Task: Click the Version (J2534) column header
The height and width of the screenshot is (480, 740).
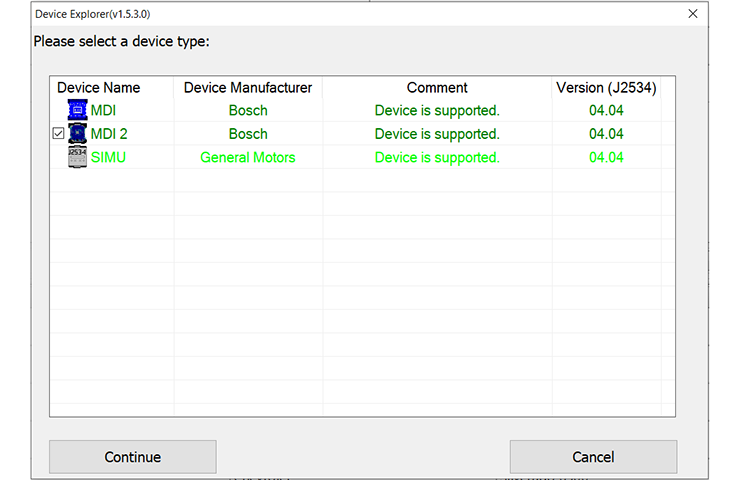Action: coord(606,88)
